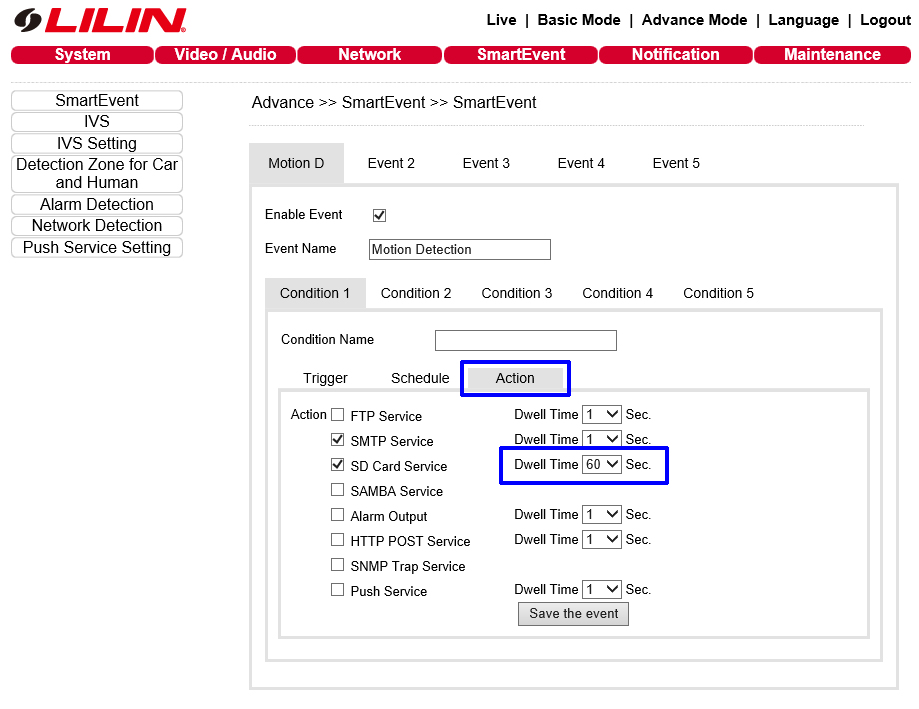Uncheck SMTP Service action

coord(338,440)
